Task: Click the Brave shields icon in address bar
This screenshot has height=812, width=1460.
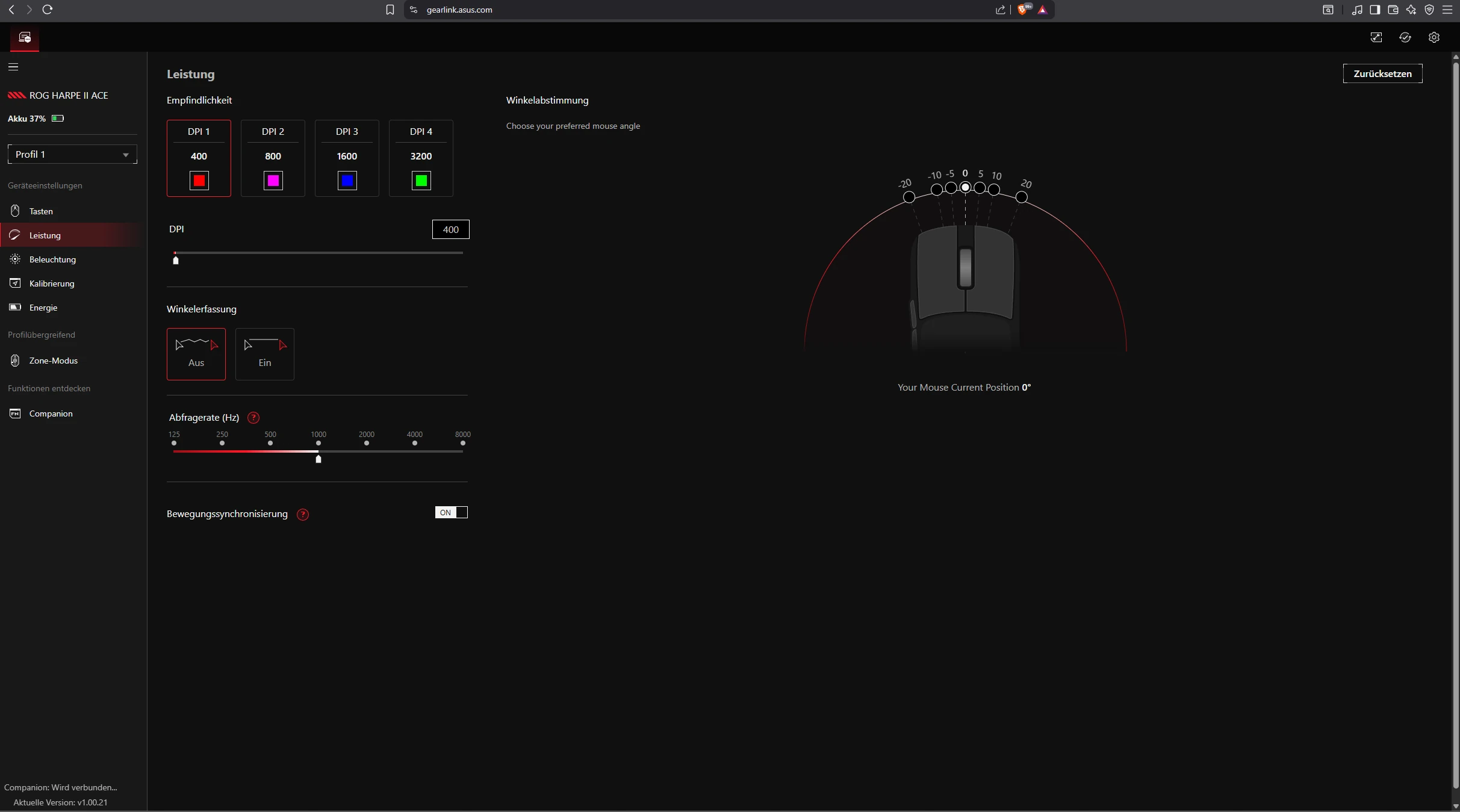Action: click(x=1022, y=10)
